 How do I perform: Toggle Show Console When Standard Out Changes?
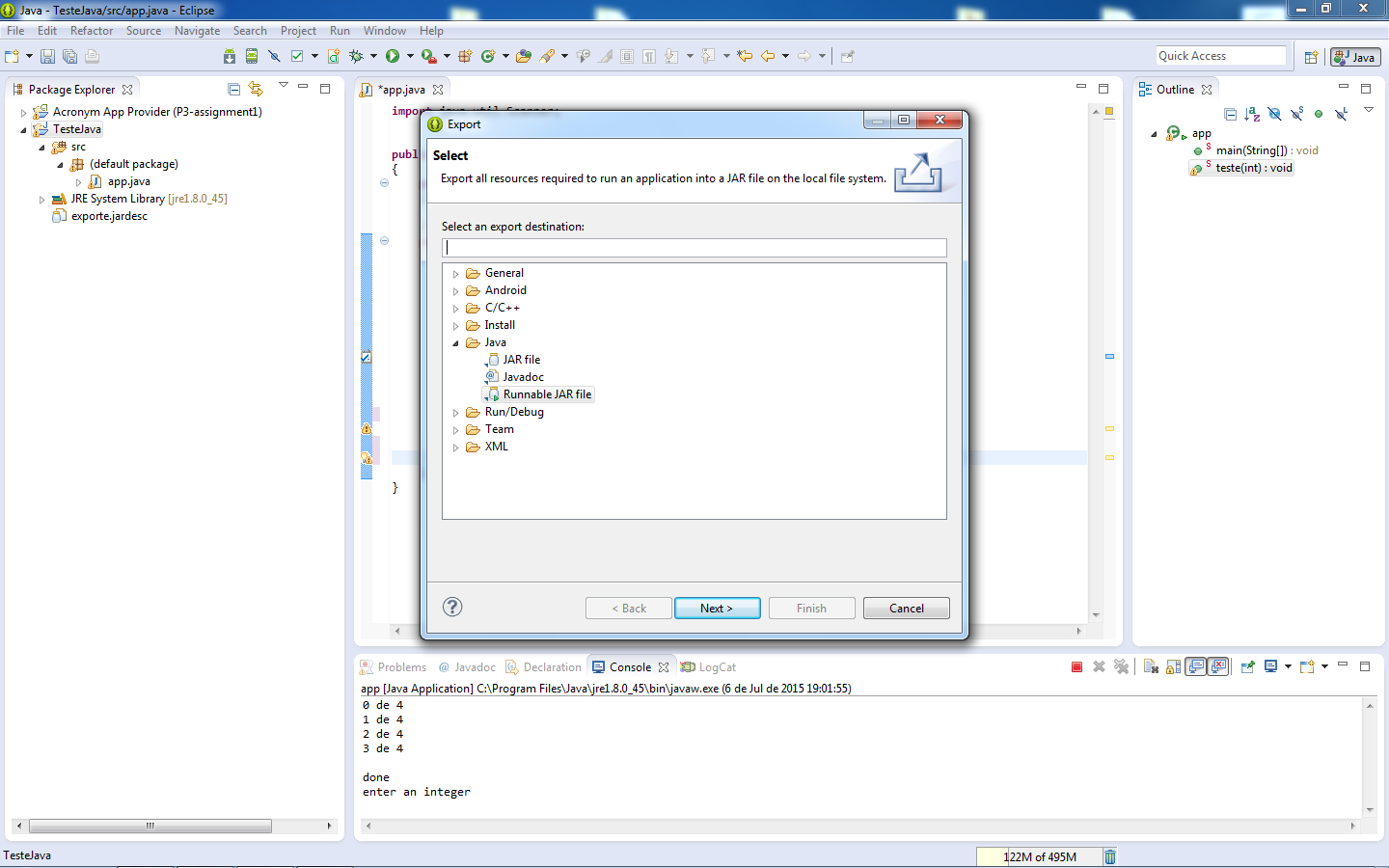[1196, 666]
